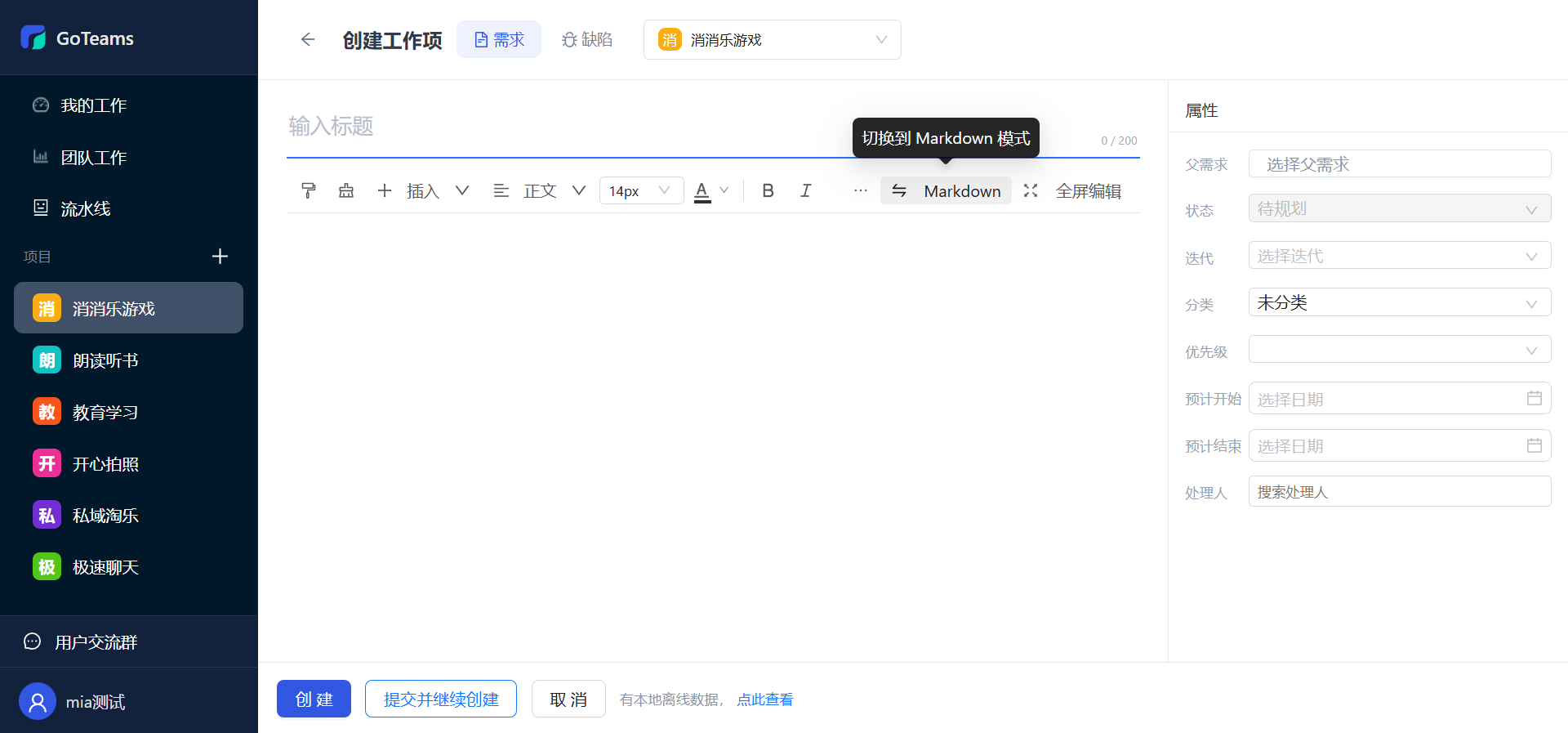1568x733 pixels.
Task: Open 用户交流群 chat entry
Action: [129, 641]
